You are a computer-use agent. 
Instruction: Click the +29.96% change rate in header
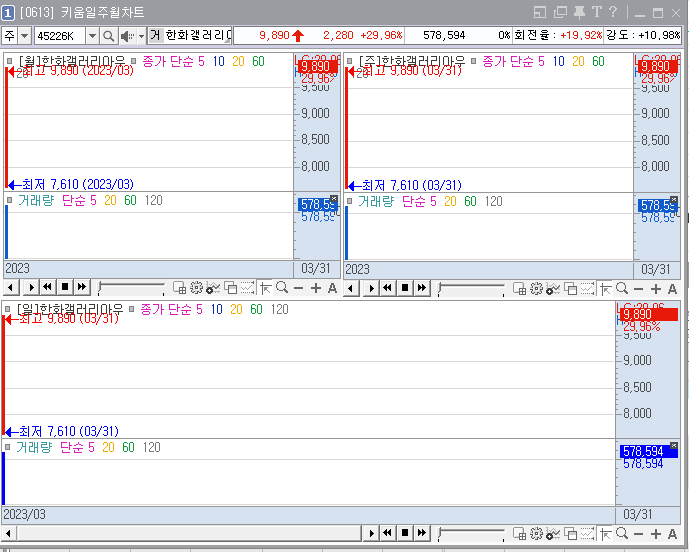point(381,35)
